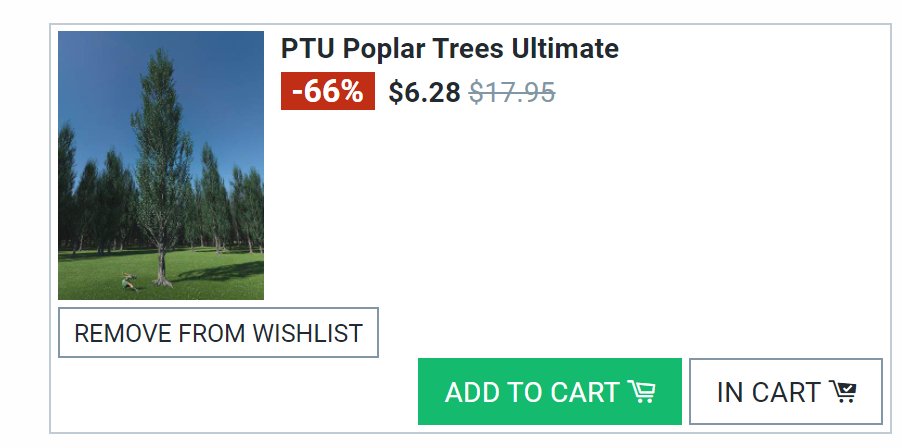Click the $6.28 sale price
This screenshot has width=902, height=448.
tap(424, 92)
